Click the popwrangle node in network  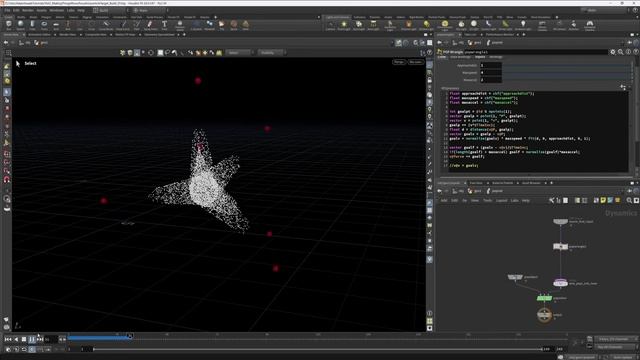pos(560,247)
